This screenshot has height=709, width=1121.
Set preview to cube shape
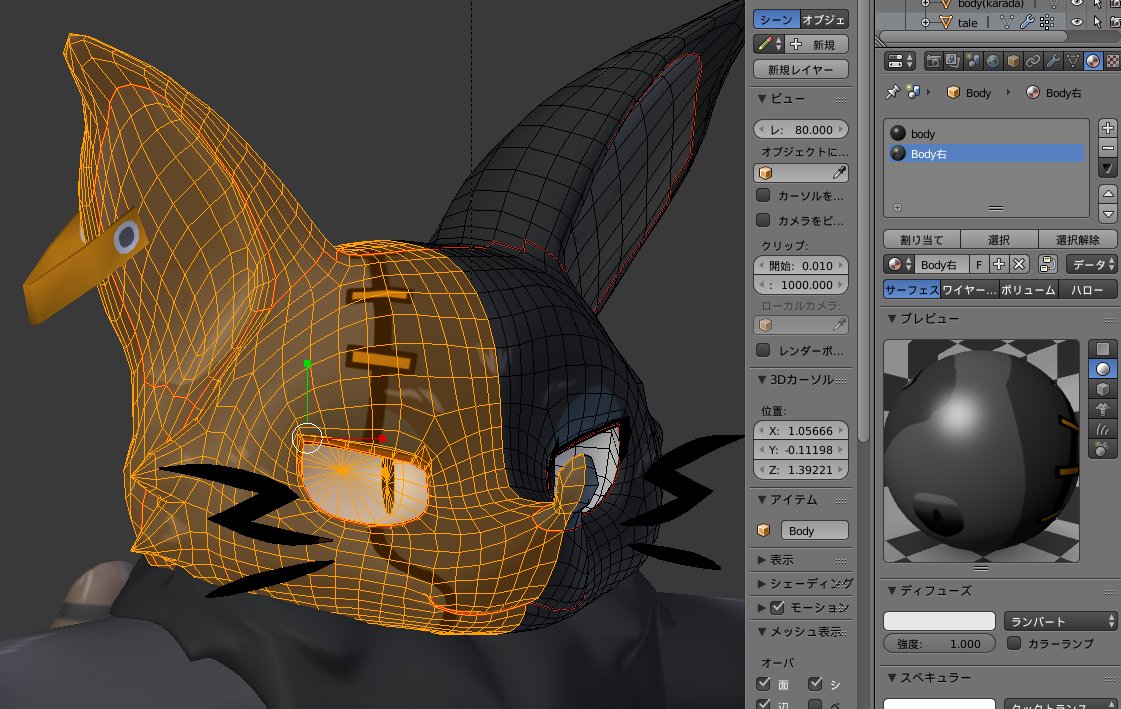[x=1103, y=390]
